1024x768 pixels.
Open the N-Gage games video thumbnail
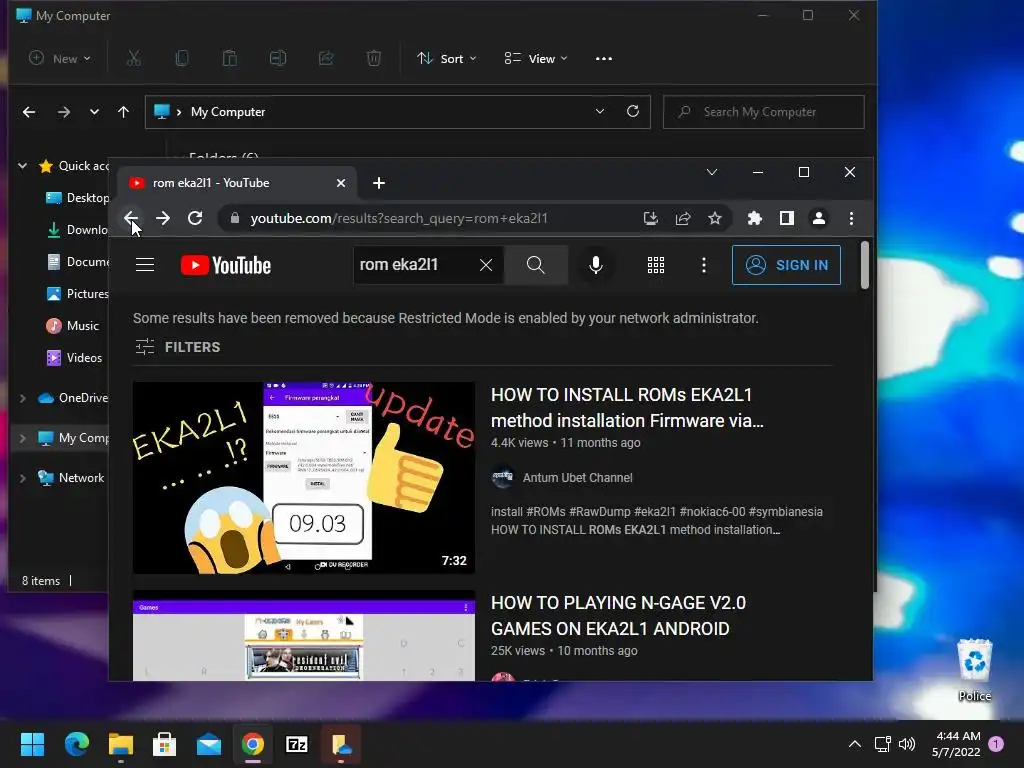[x=304, y=635]
